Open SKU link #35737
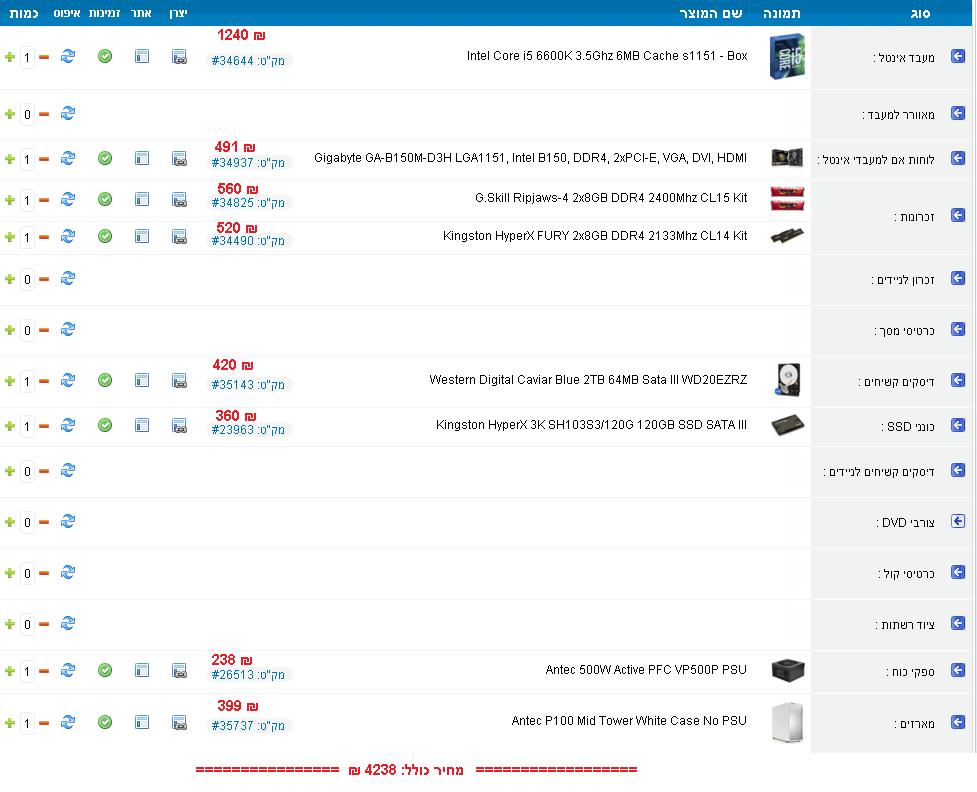Screen dimensions: 977x792 click(249, 725)
